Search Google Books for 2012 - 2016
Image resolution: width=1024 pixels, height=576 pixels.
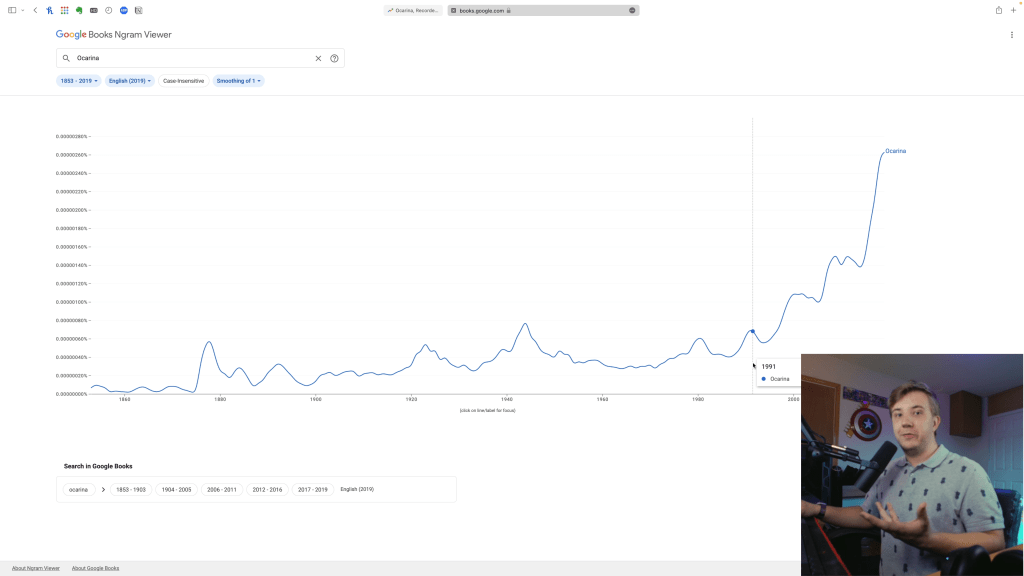pyautogui.click(x=267, y=490)
